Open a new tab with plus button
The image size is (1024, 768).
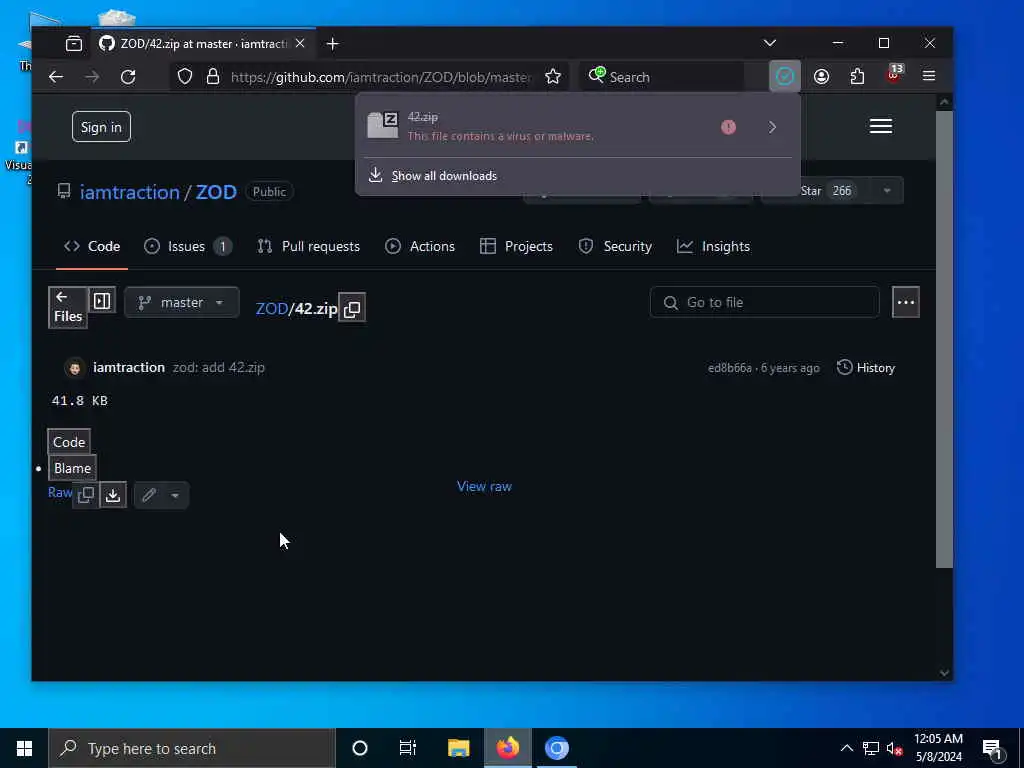[332, 44]
